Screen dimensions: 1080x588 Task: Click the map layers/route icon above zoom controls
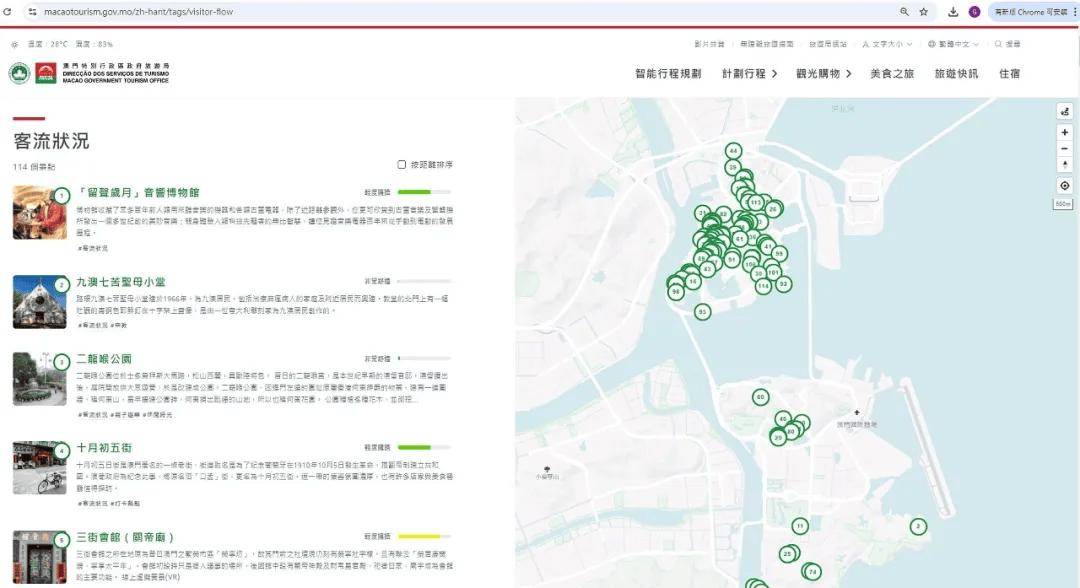pos(1064,111)
